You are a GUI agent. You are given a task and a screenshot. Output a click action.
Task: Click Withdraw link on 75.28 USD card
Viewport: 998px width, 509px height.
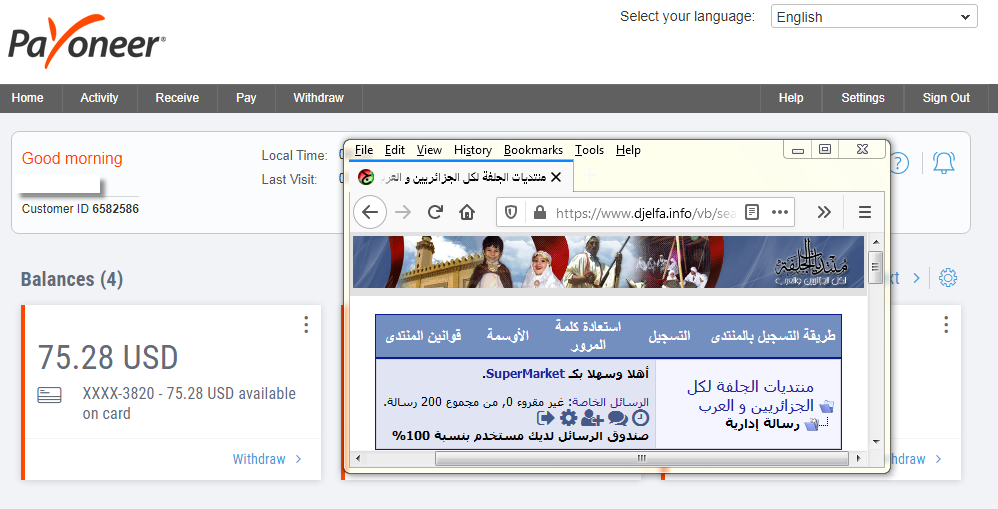click(267, 459)
